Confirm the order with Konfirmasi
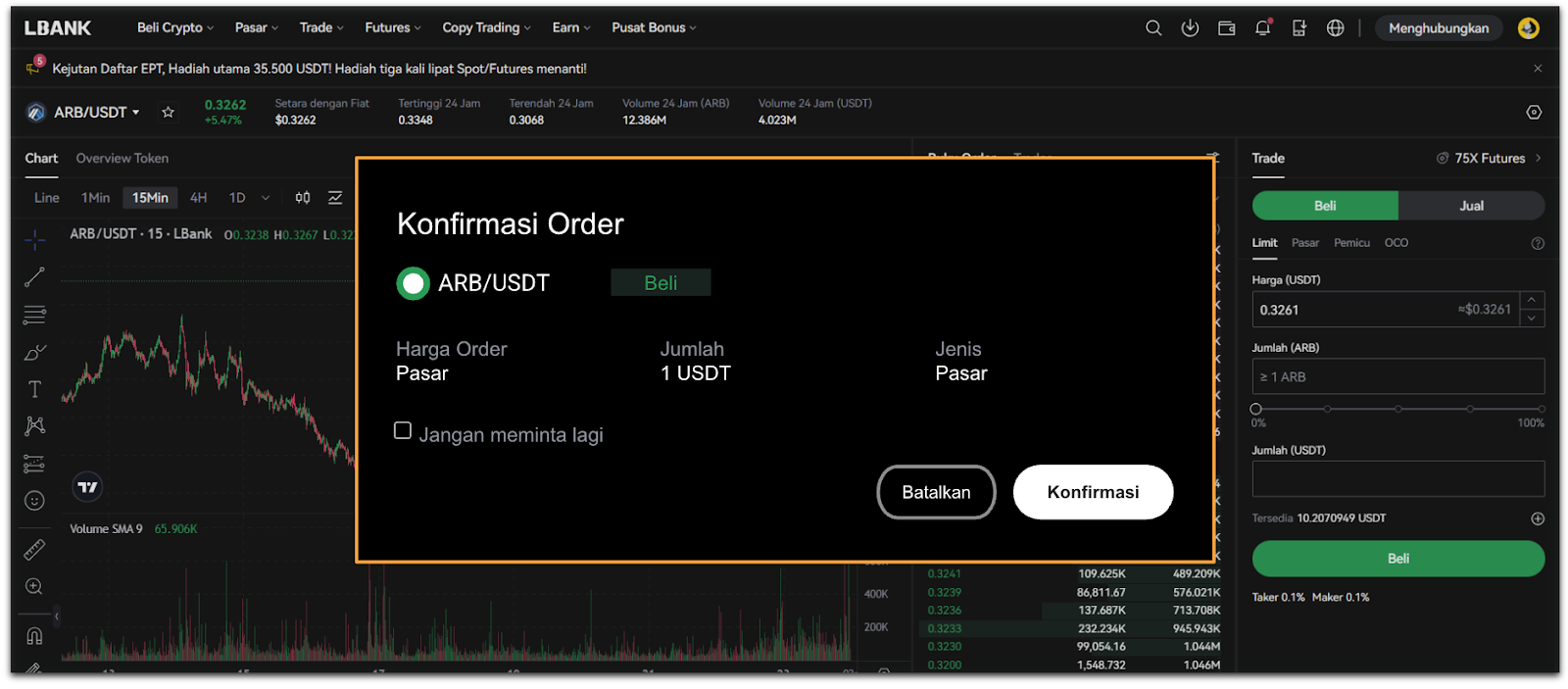The image size is (1568, 689). click(1094, 492)
